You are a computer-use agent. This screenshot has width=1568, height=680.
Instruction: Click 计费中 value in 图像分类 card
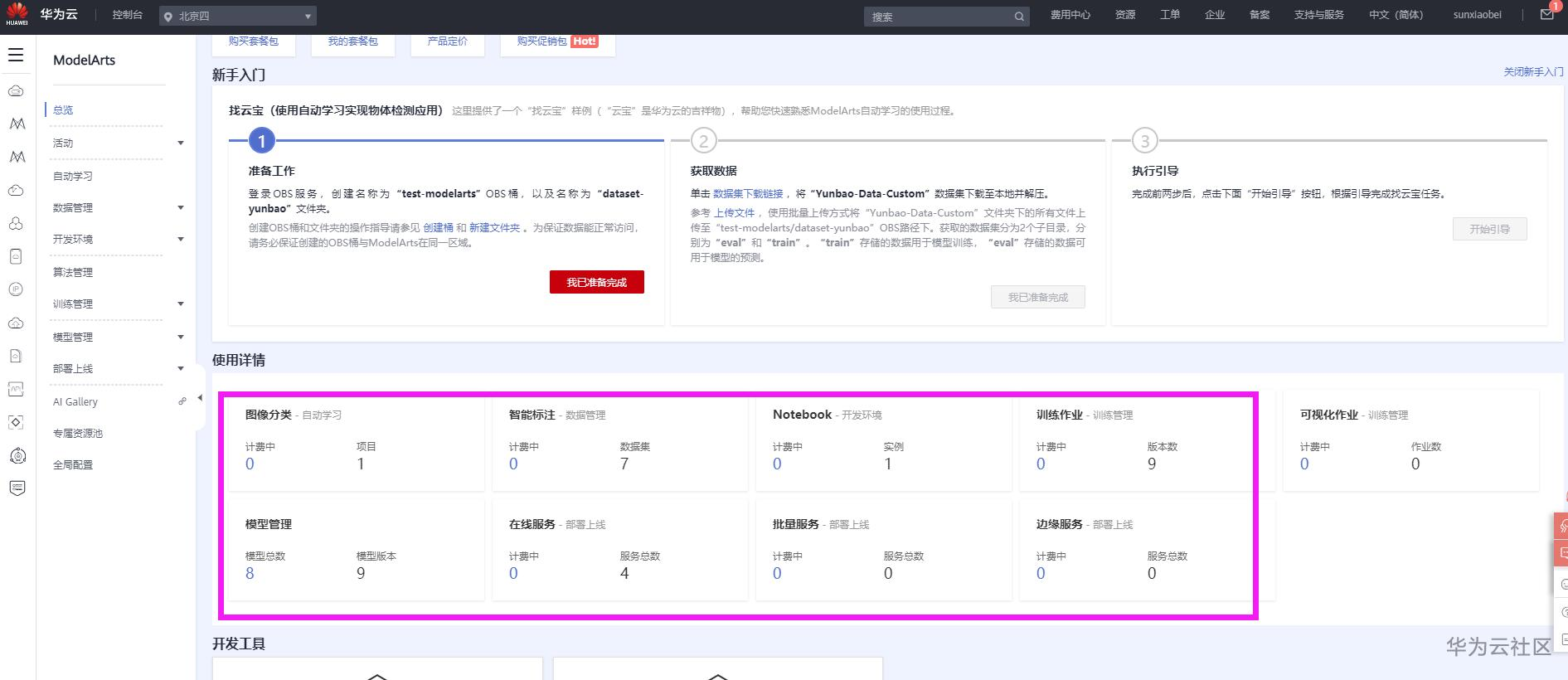click(250, 464)
